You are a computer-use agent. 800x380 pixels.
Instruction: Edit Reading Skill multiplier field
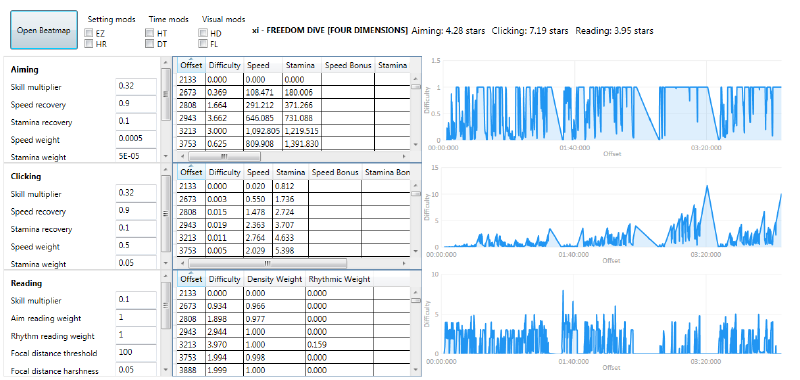point(136,300)
